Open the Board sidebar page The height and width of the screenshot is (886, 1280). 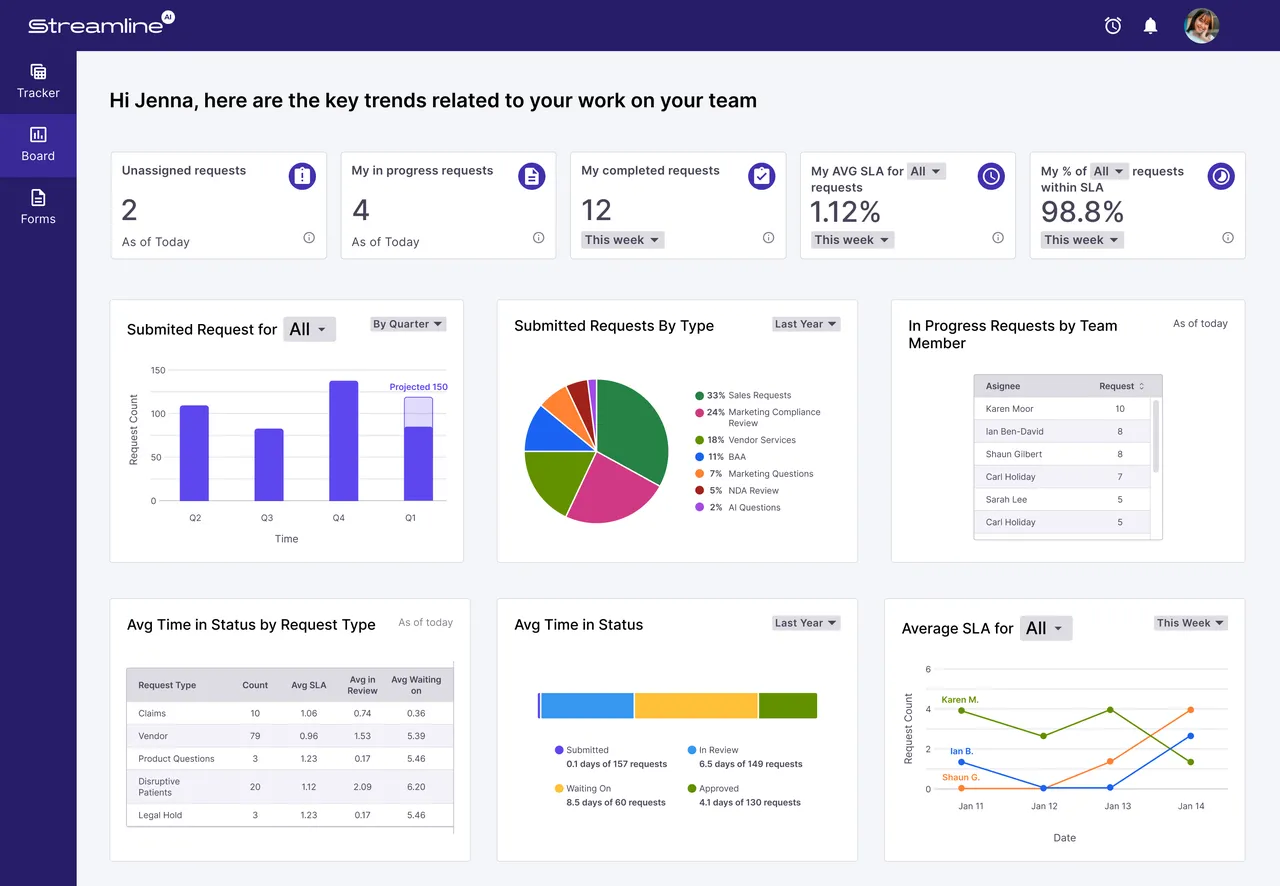tap(38, 145)
